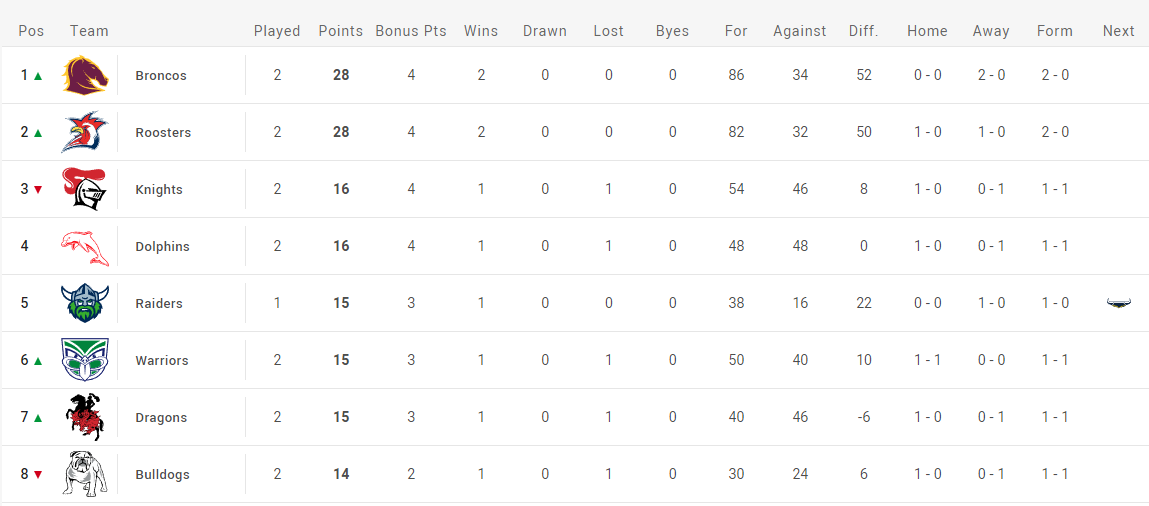The width and height of the screenshot is (1149, 506).
Task: Click the Diff. column header
Action: click(x=864, y=31)
